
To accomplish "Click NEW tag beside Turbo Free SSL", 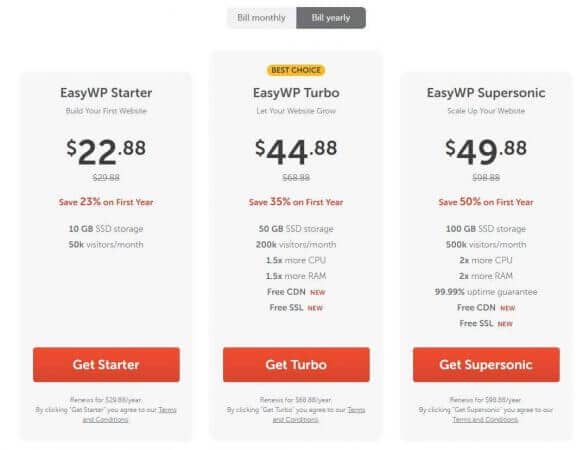I will [315, 308].
